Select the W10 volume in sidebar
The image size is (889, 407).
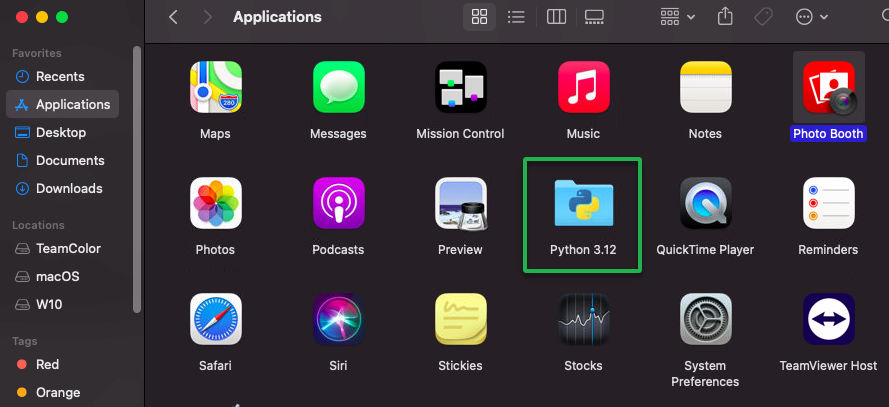[x=62, y=304]
